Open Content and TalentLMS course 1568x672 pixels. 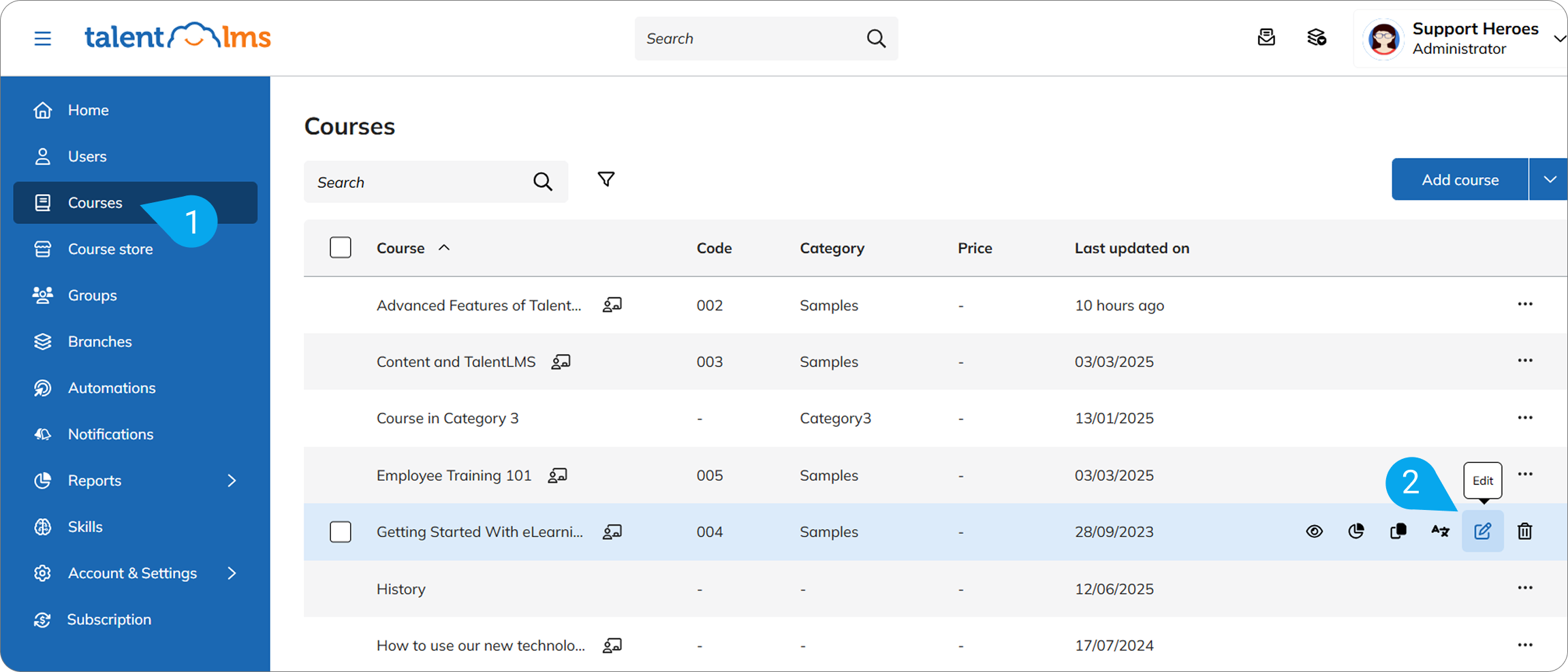tap(456, 362)
